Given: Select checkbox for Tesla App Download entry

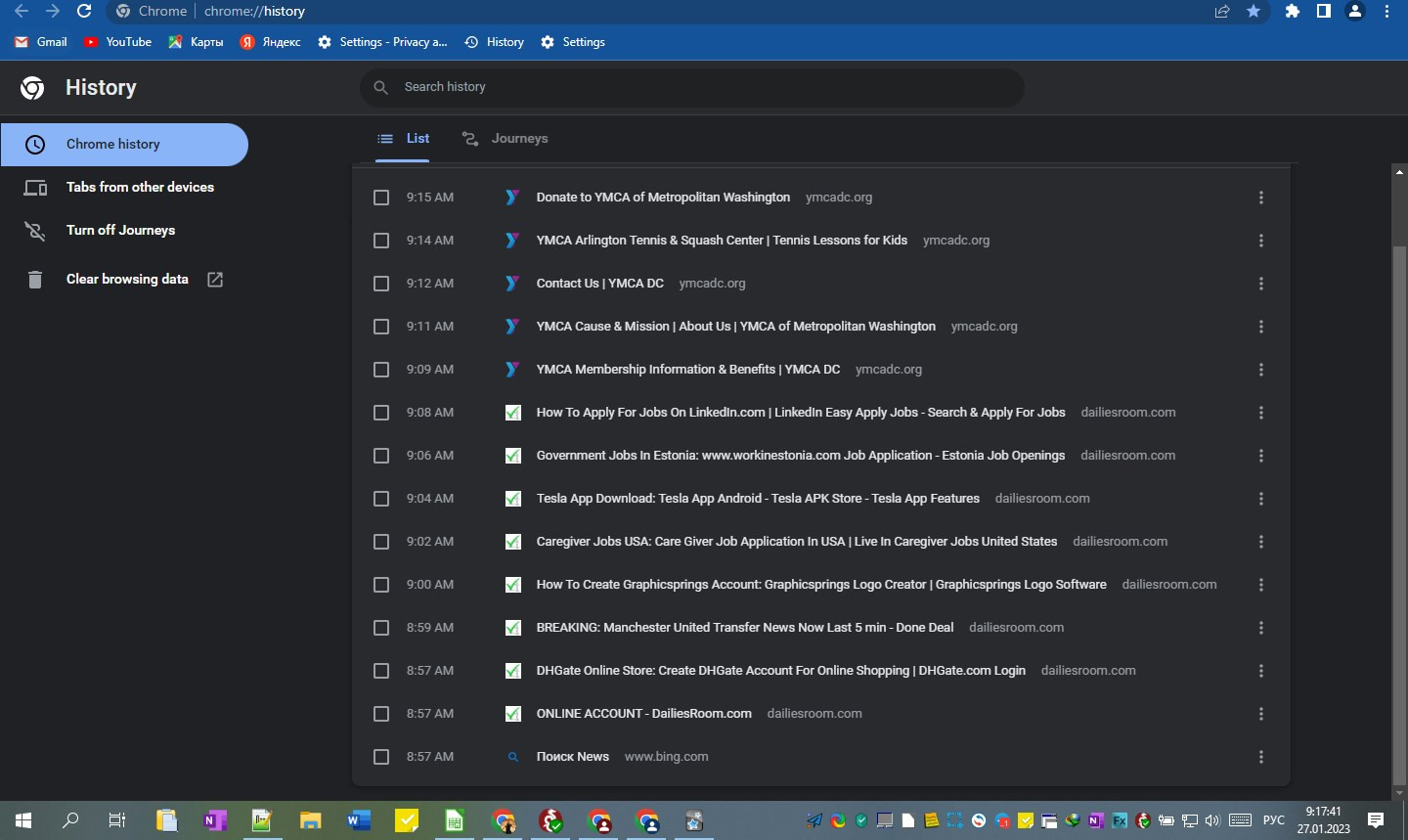Looking at the screenshot, I should coord(381,499).
